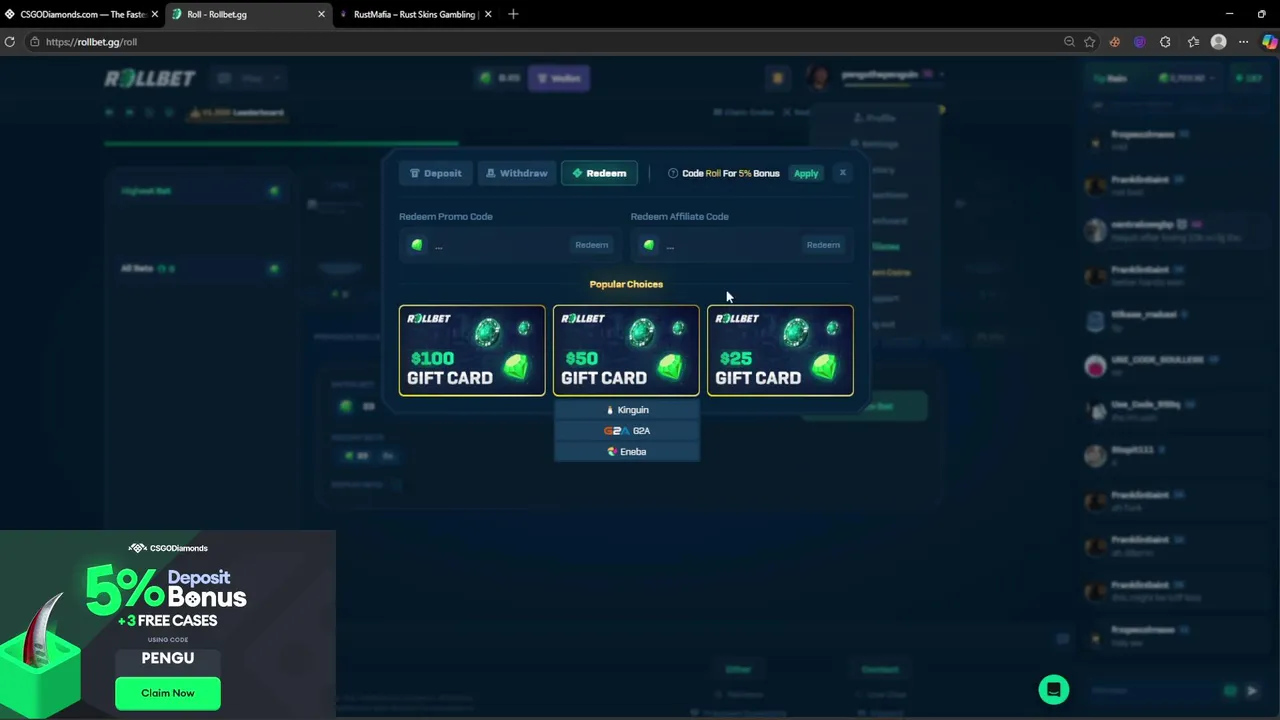Apply the Roll 5% bonus code
This screenshot has height=720, width=1280.
coord(806,173)
